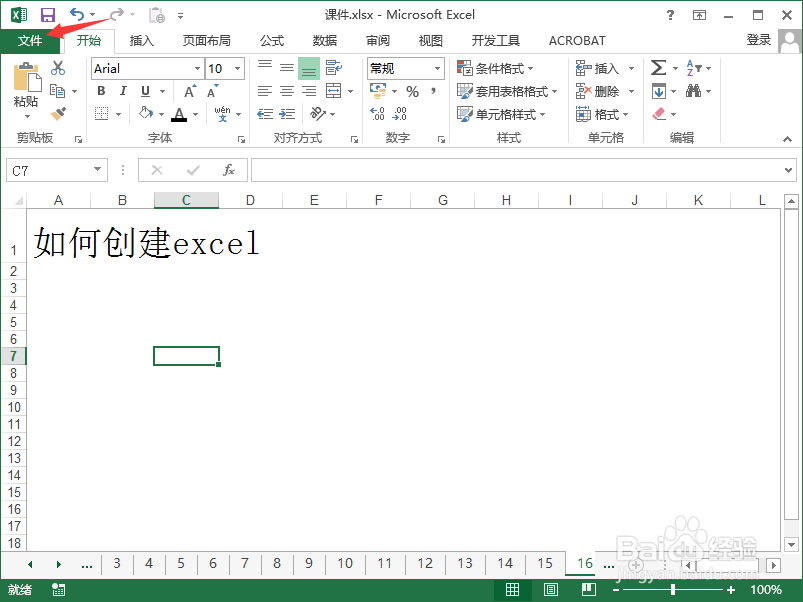Expand the formula bar chevron
The width and height of the screenshot is (803, 602).
coord(788,170)
